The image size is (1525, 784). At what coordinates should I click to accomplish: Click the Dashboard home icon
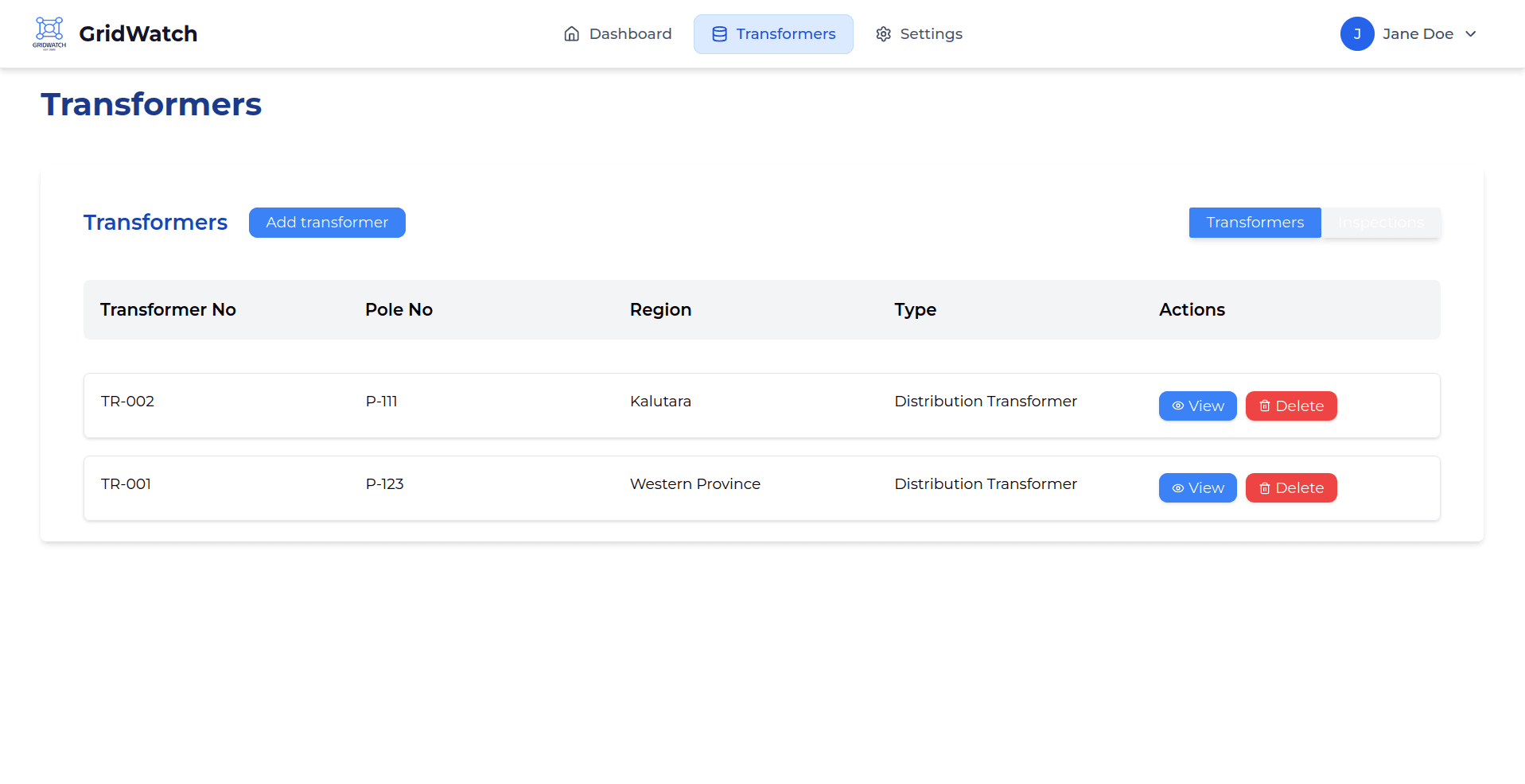click(x=571, y=34)
